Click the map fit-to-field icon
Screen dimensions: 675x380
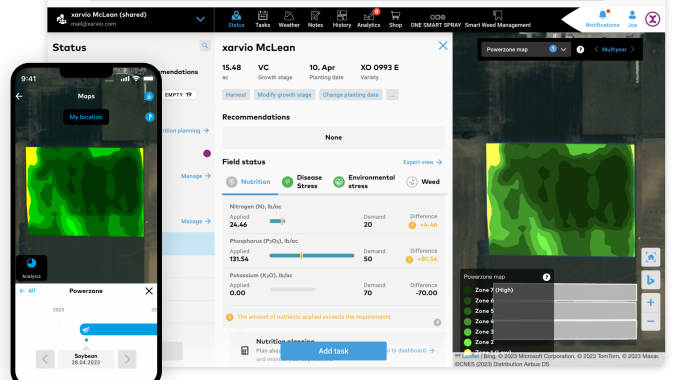tap(650, 257)
